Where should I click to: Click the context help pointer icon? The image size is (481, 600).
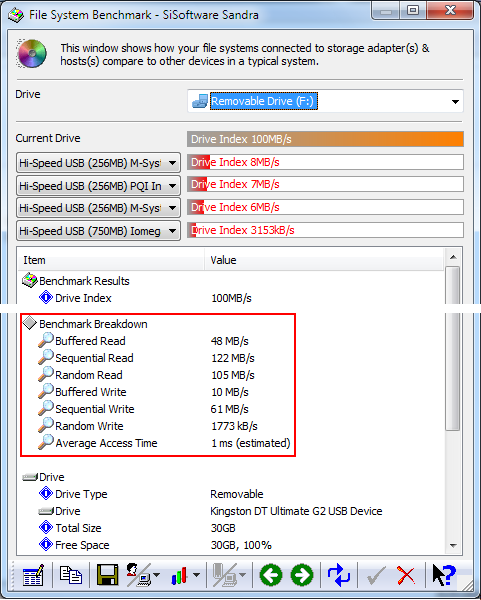444,575
